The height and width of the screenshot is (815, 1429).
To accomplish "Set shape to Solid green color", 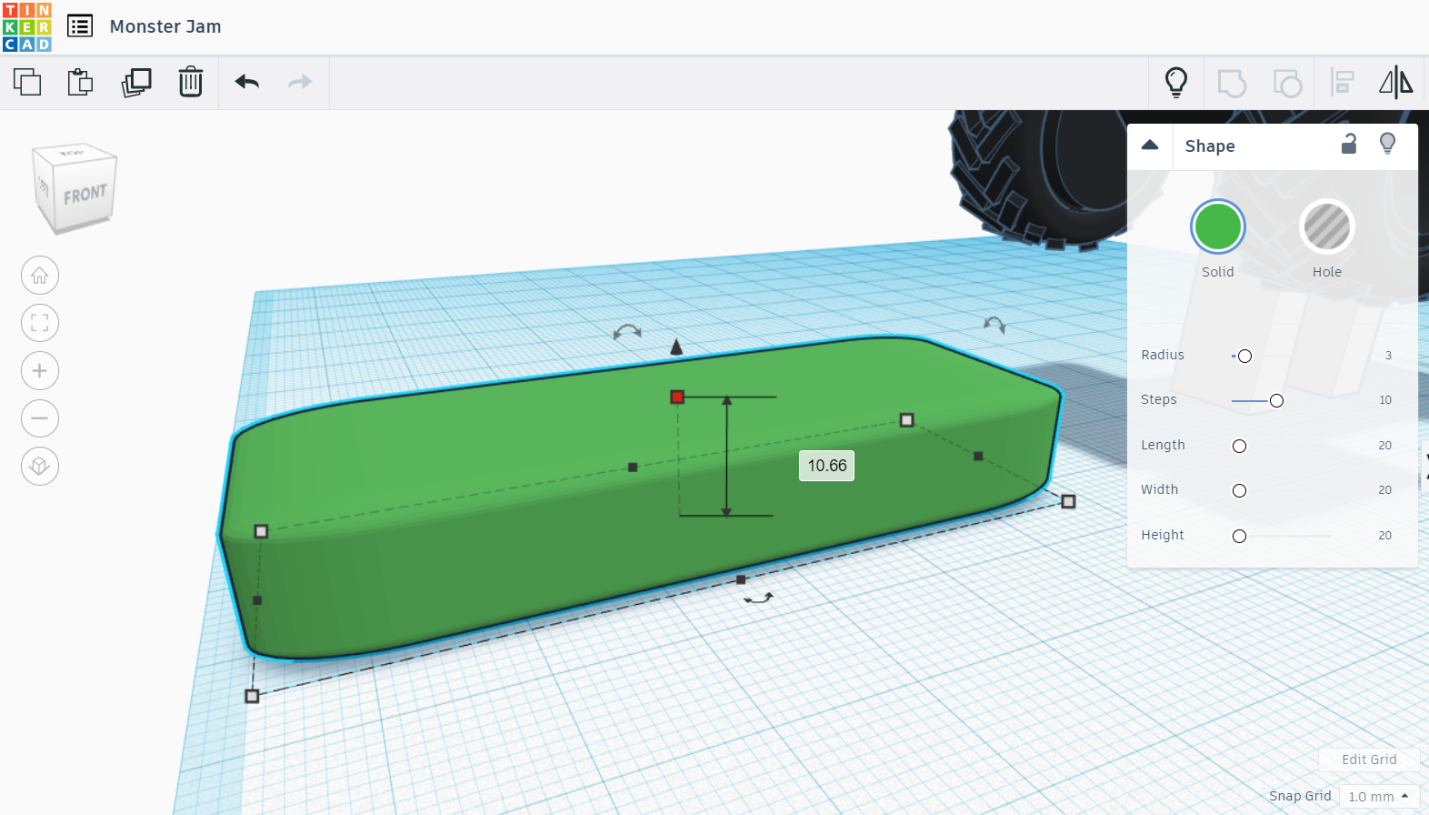I will (x=1218, y=227).
